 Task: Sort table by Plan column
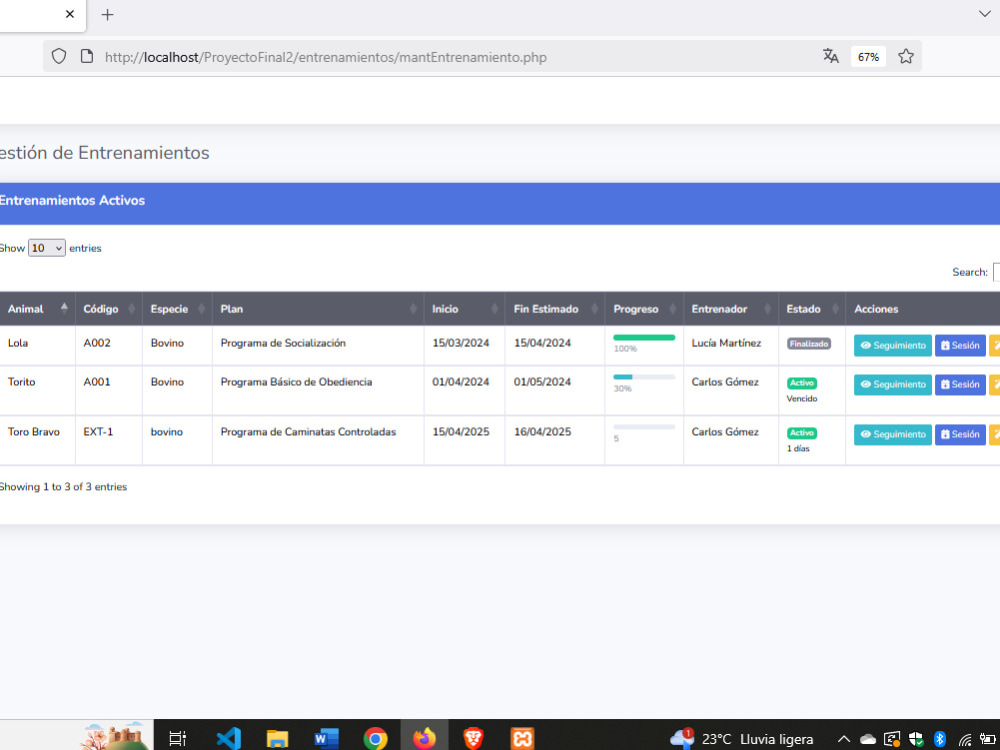(318, 309)
